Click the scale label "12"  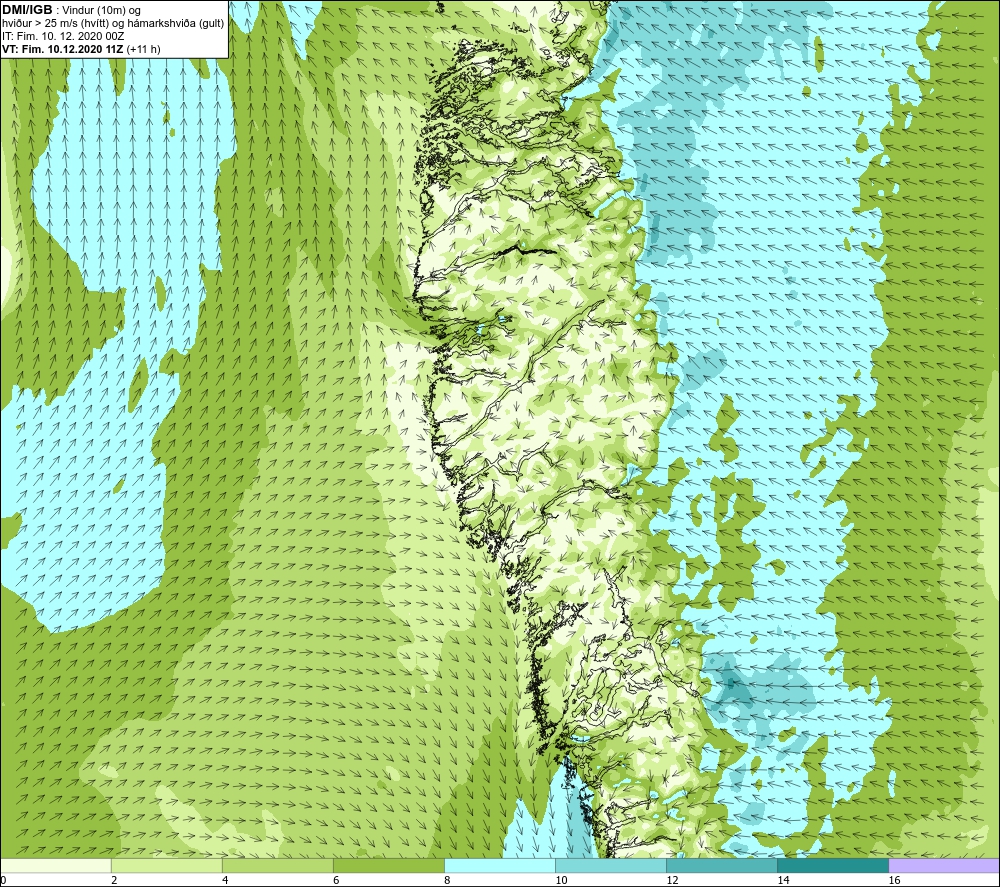pos(672,881)
